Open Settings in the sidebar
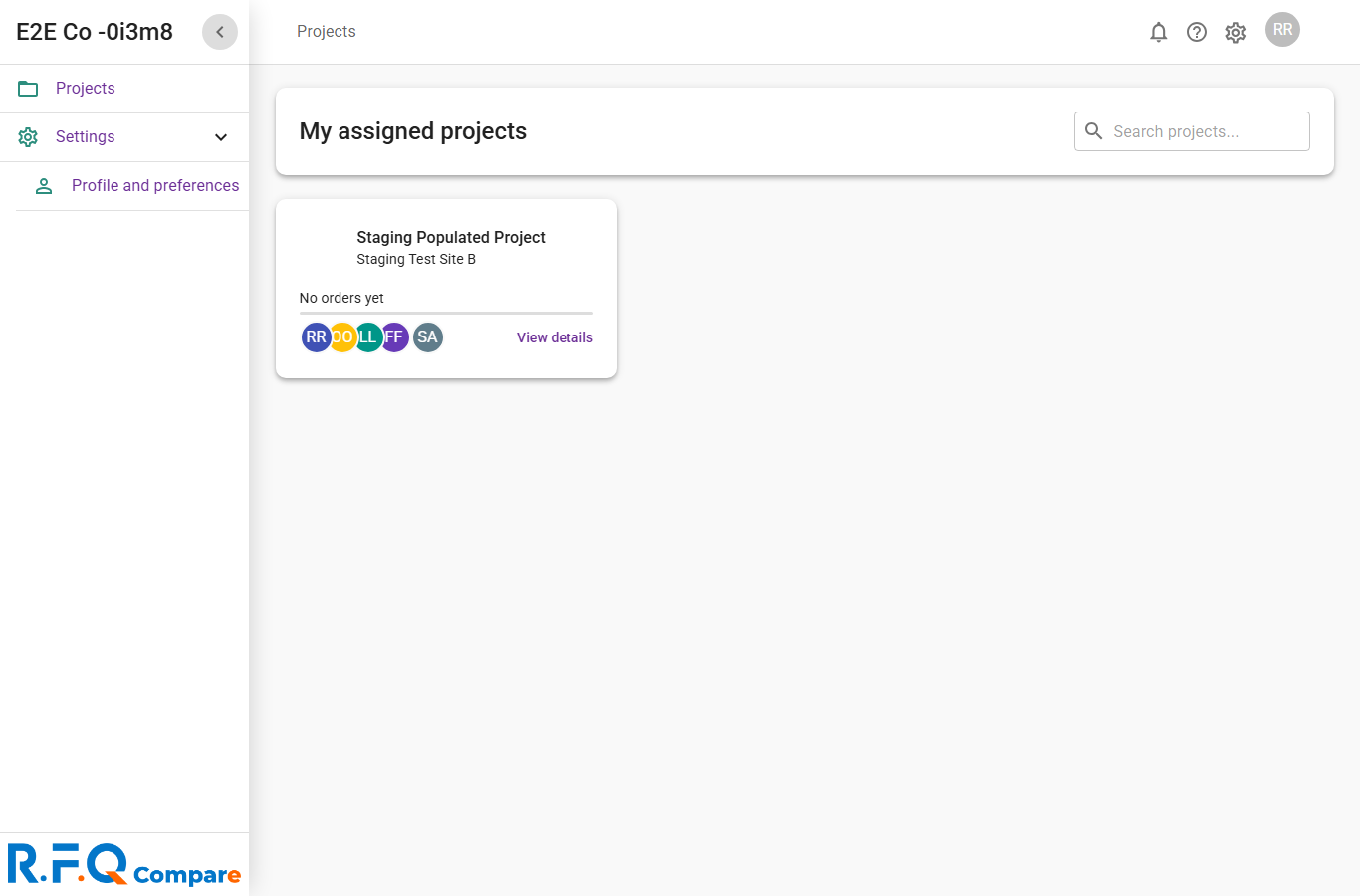The height and width of the screenshot is (896, 1360). click(x=124, y=137)
